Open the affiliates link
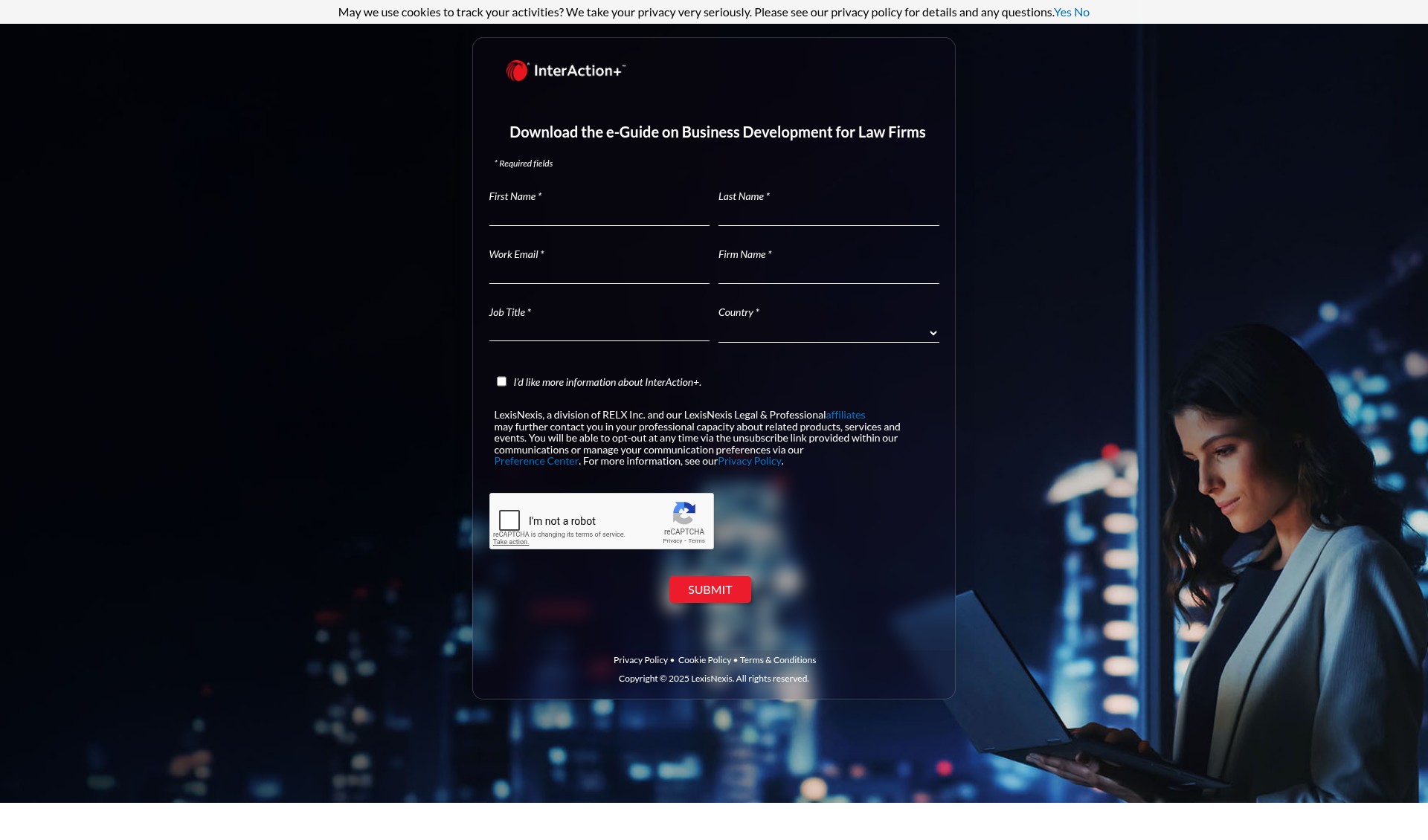The image size is (1428, 840). click(846, 415)
